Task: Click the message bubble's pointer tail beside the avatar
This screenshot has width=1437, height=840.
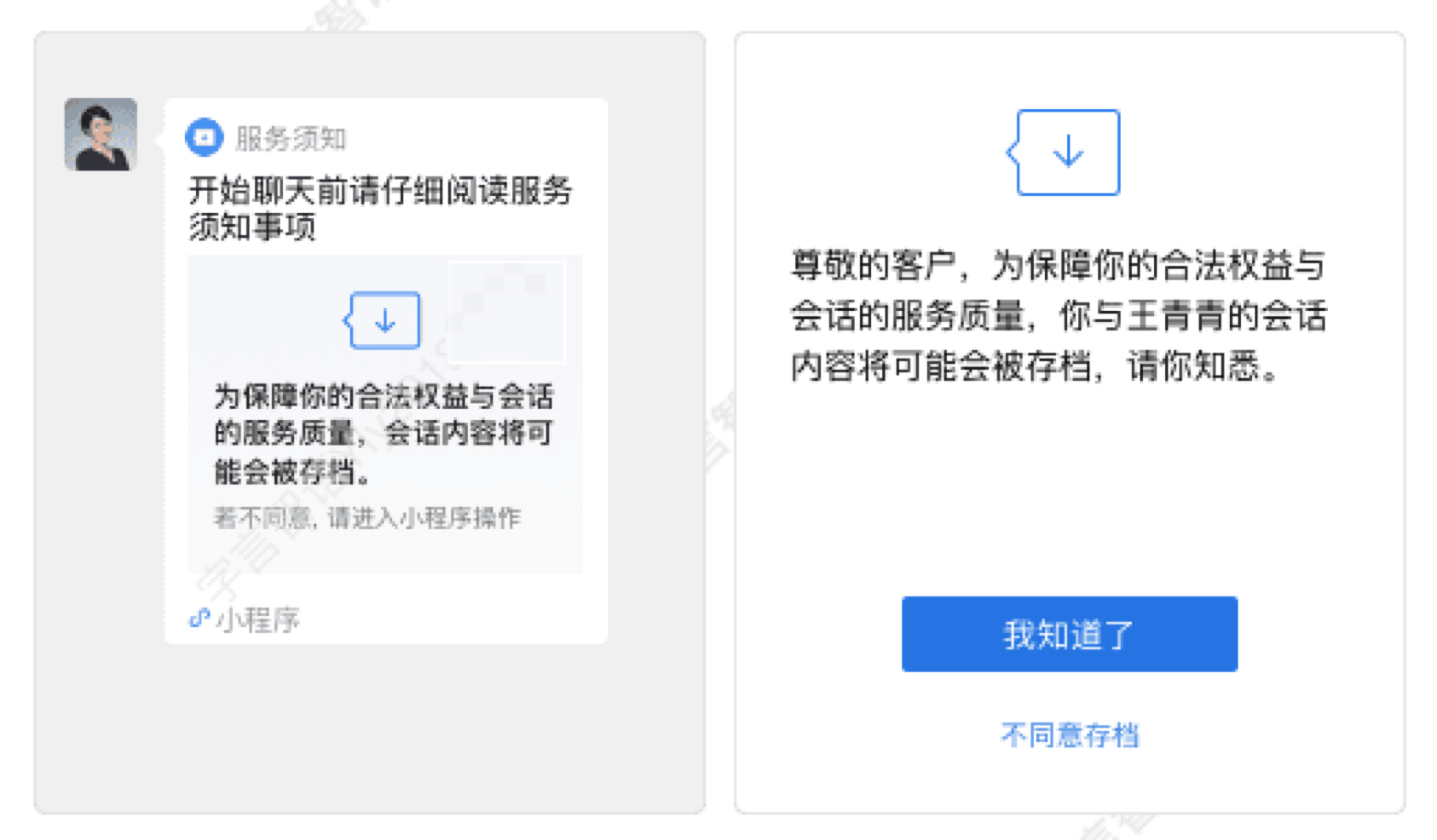Action: (160, 139)
